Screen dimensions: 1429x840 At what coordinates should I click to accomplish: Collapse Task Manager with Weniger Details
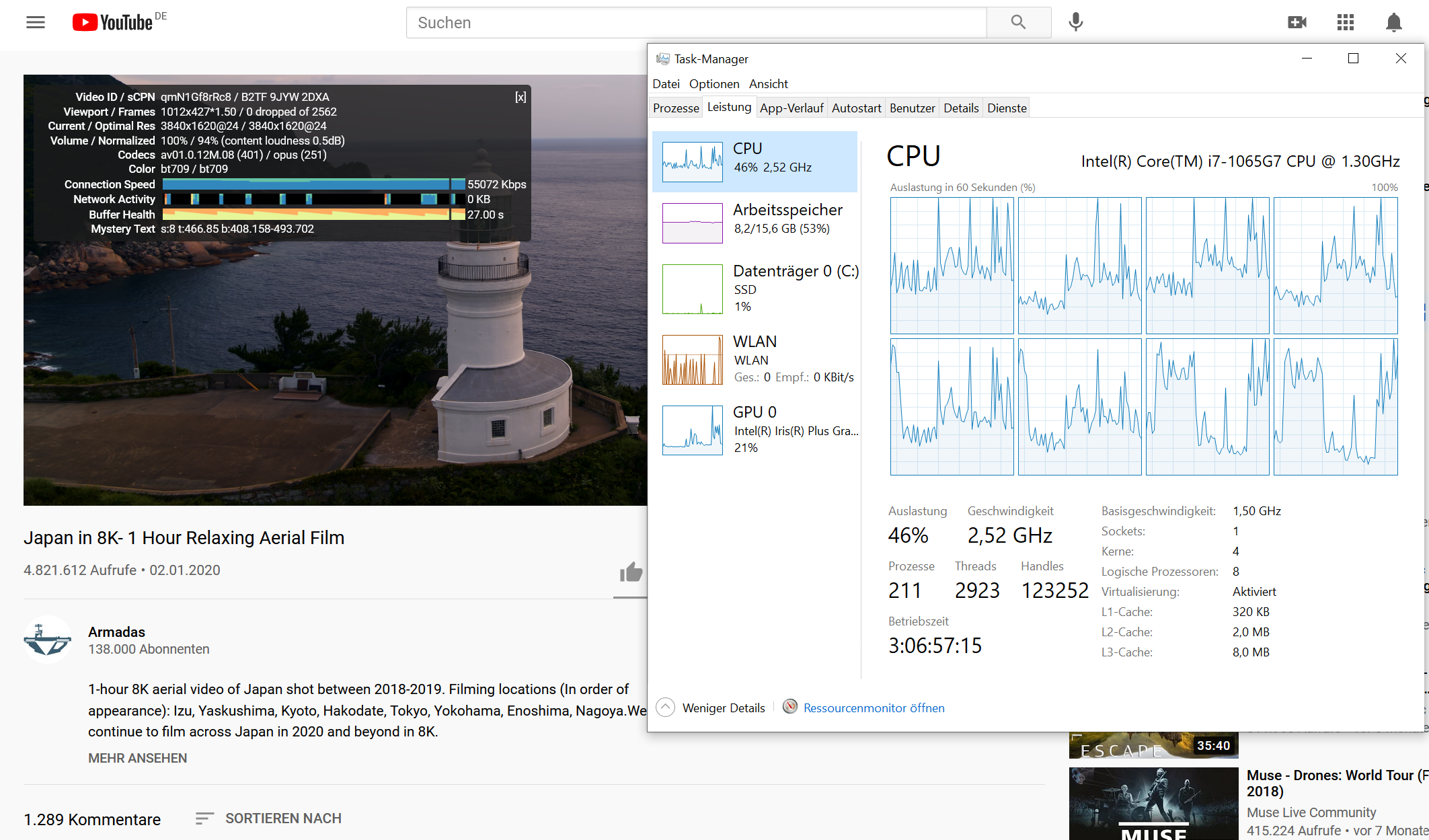(723, 708)
